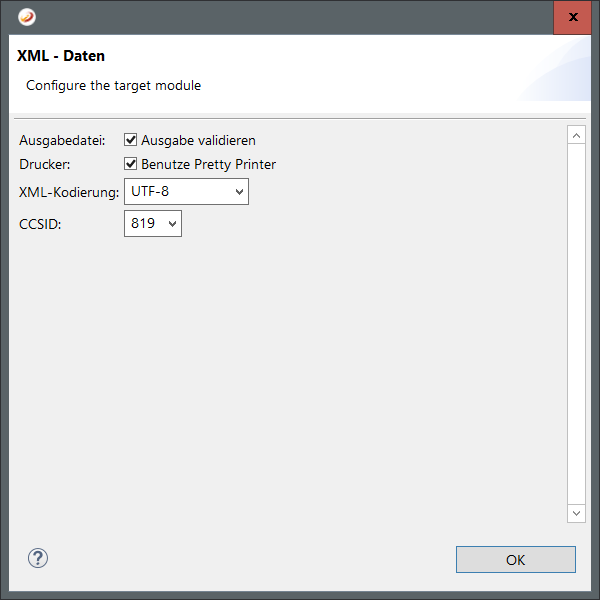Uncheck the "Ausgabe validieren" checkbox

(x=130, y=140)
